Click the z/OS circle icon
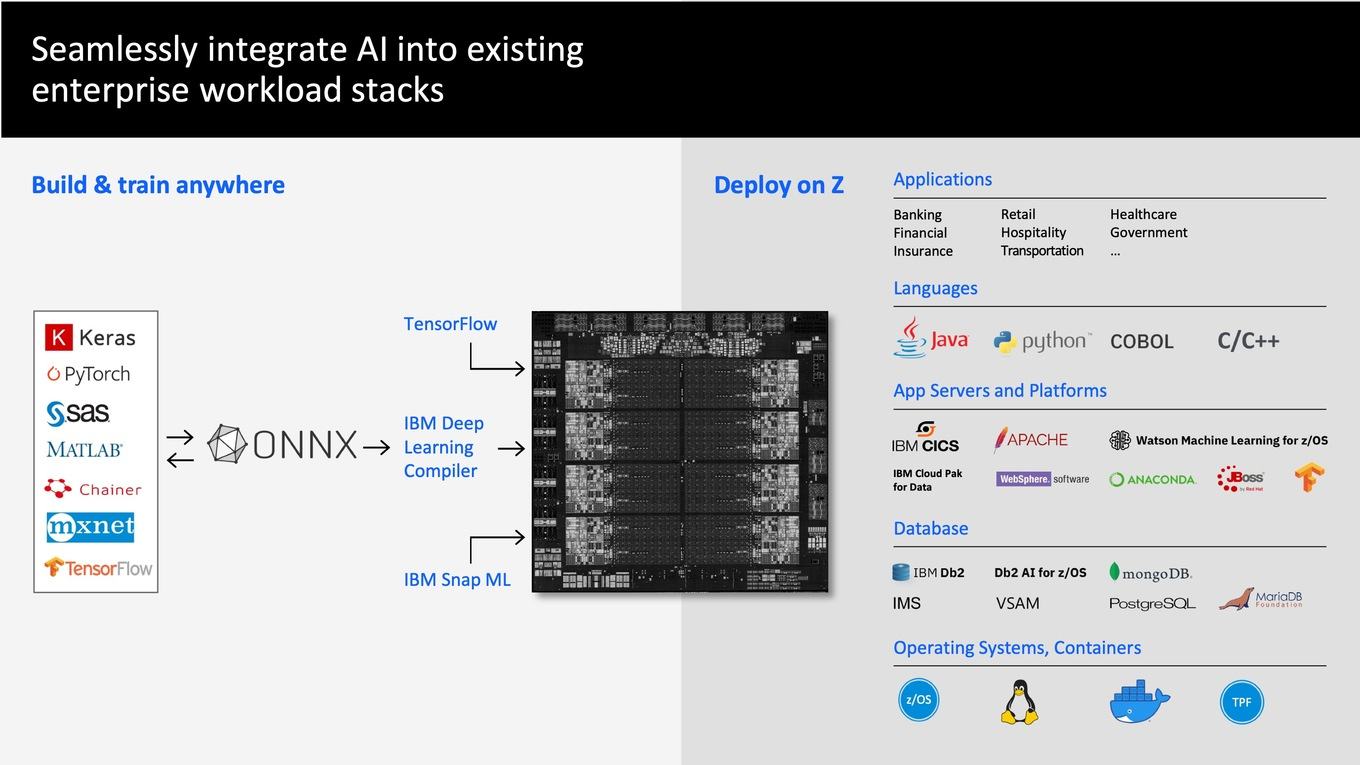 918,700
